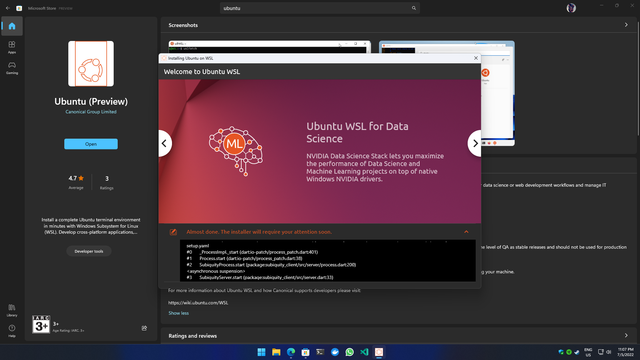Open the first terminal screenshot thumbnail
This screenshot has height=360, width=640.
(x=269, y=47)
